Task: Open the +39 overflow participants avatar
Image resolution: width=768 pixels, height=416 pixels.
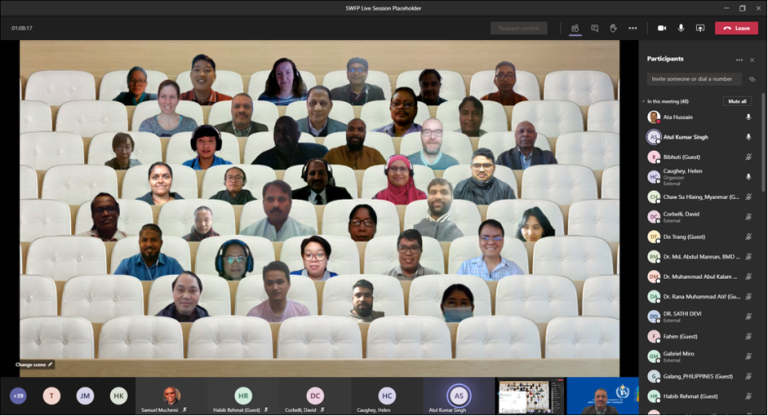Action: pos(18,396)
